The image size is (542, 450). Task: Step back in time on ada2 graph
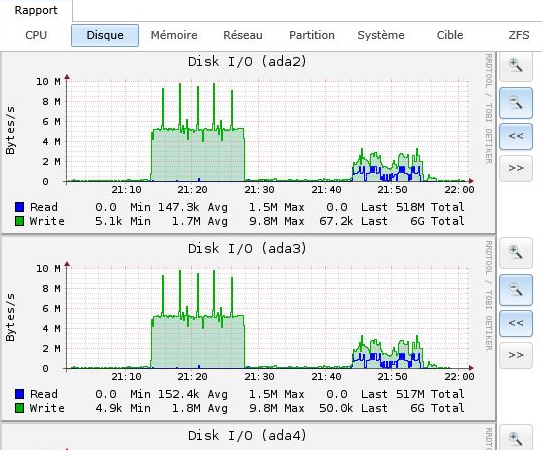point(516,136)
